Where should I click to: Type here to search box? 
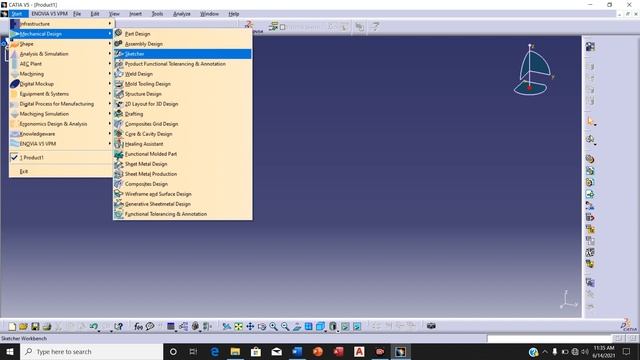point(91,351)
